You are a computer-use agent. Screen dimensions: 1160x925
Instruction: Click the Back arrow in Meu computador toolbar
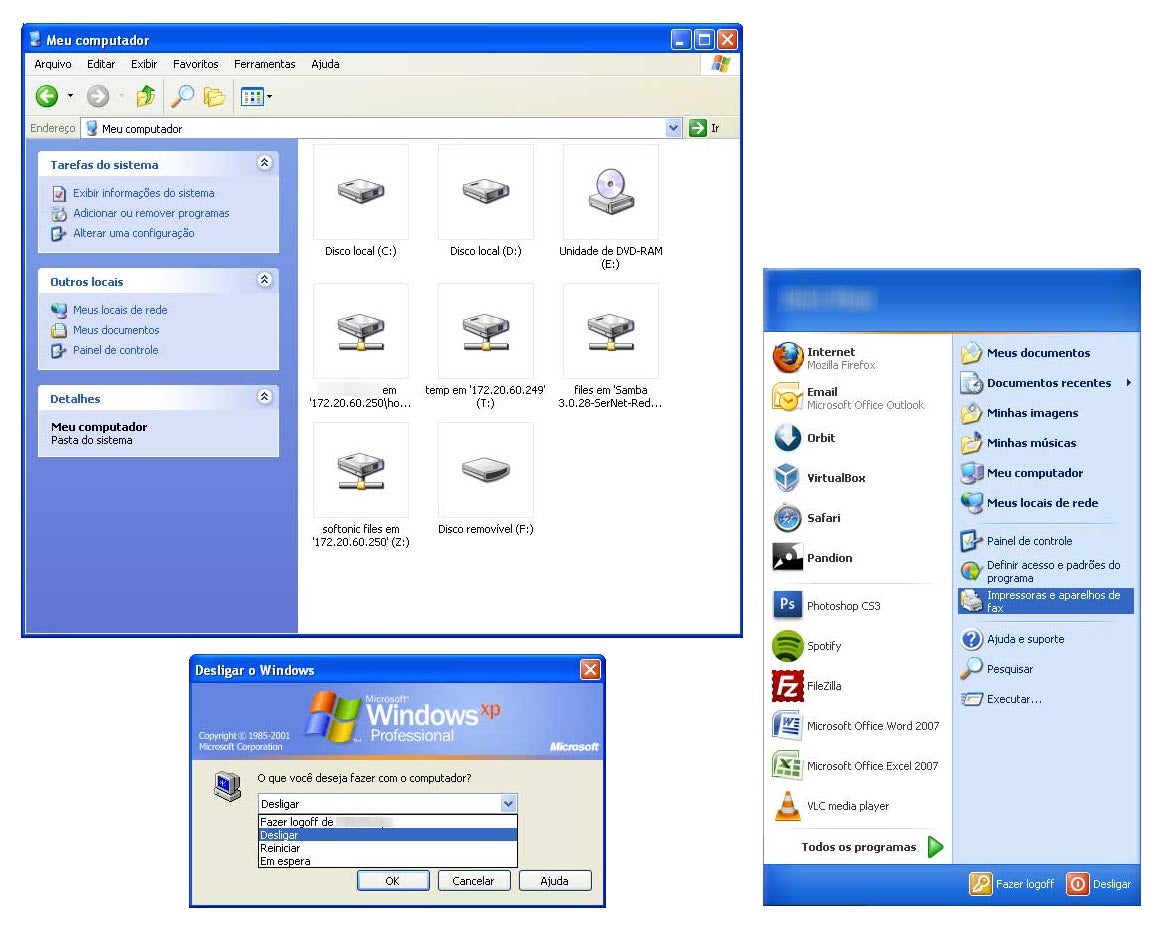click(47, 96)
